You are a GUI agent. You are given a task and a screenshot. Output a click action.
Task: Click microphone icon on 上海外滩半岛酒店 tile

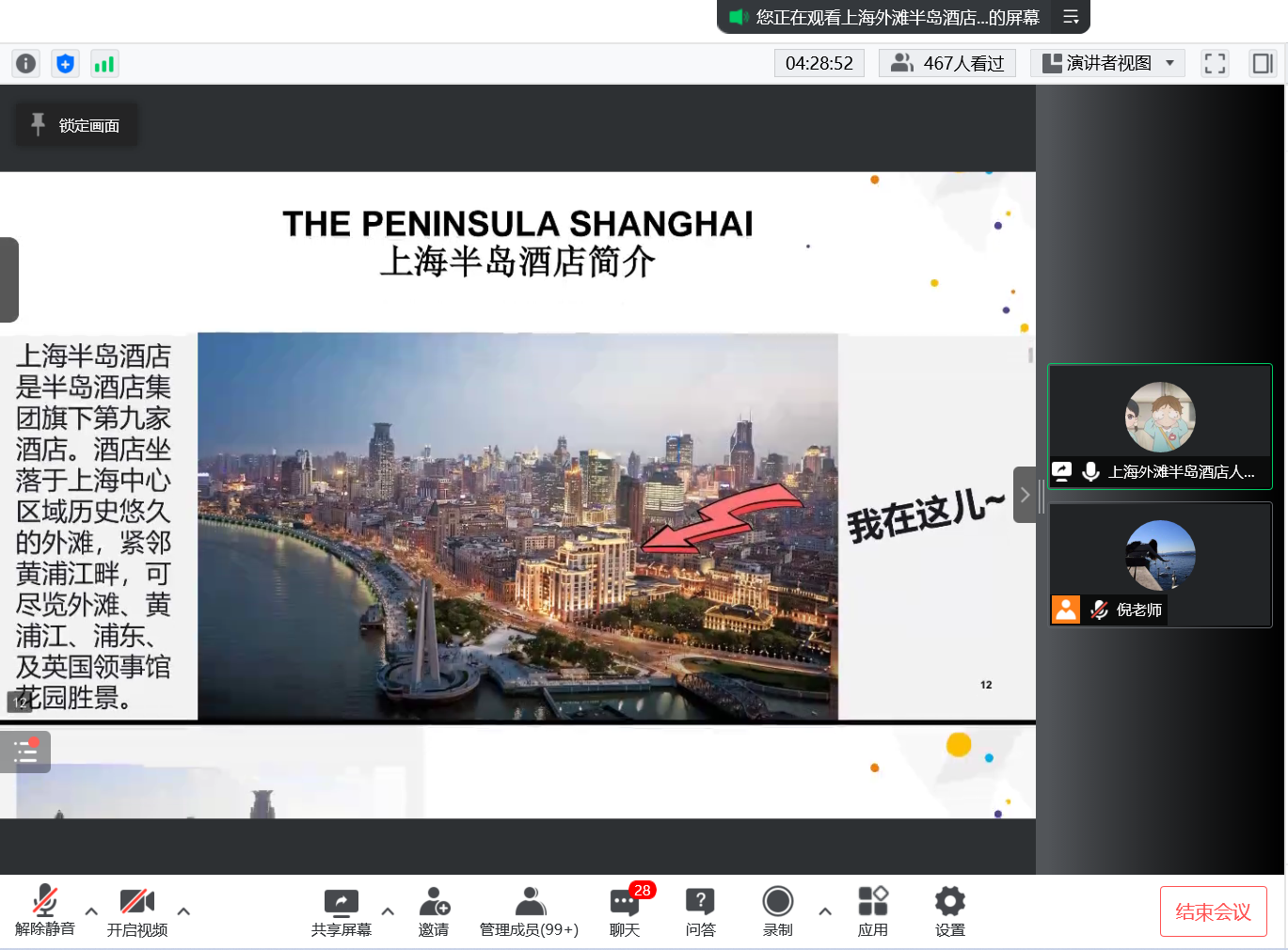1091,471
